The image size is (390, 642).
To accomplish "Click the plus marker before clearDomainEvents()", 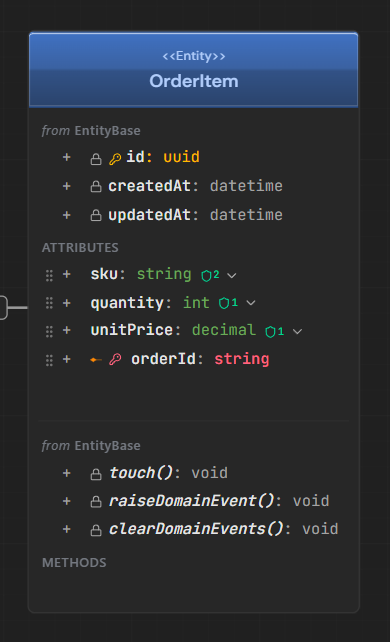I will (67, 529).
